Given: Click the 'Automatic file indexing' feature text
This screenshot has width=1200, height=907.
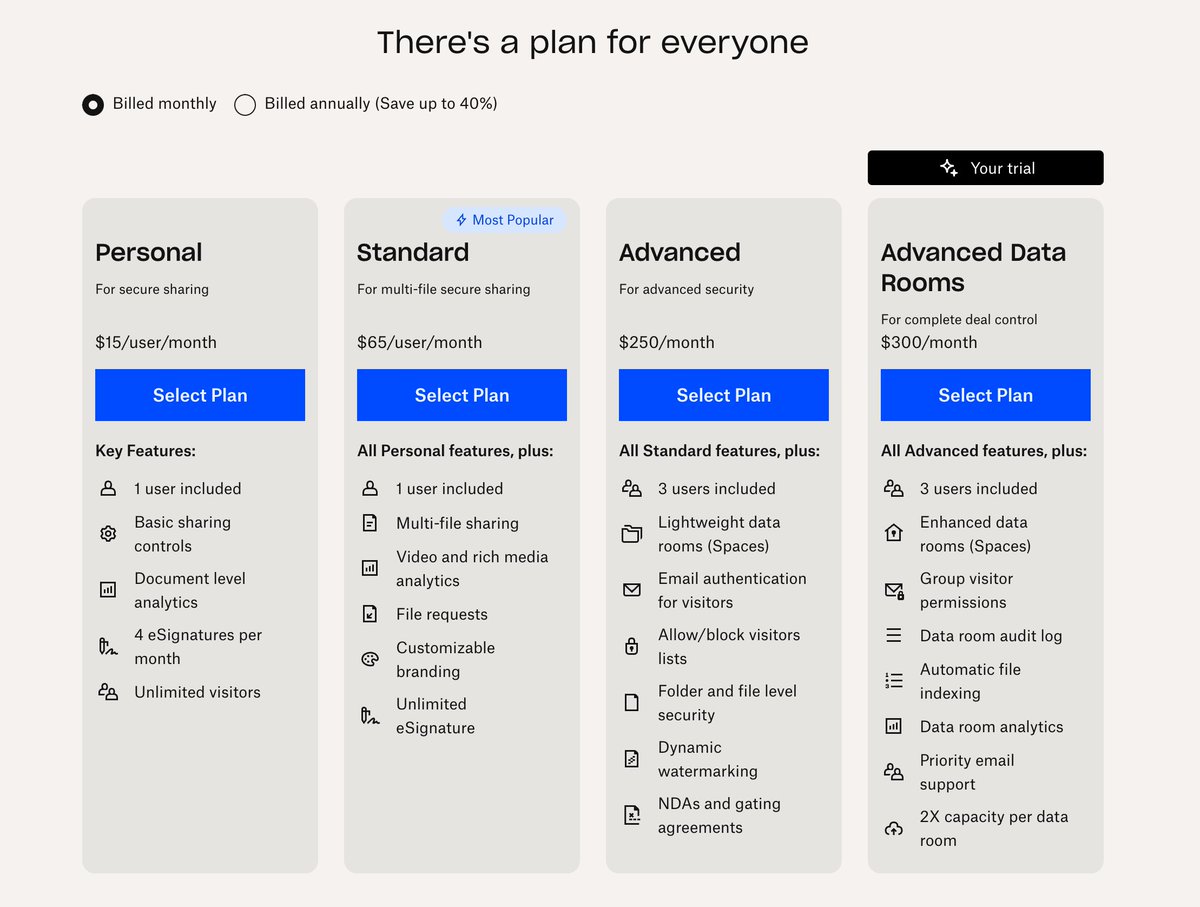Looking at the screenshot, I should click(x=970, y=681).
